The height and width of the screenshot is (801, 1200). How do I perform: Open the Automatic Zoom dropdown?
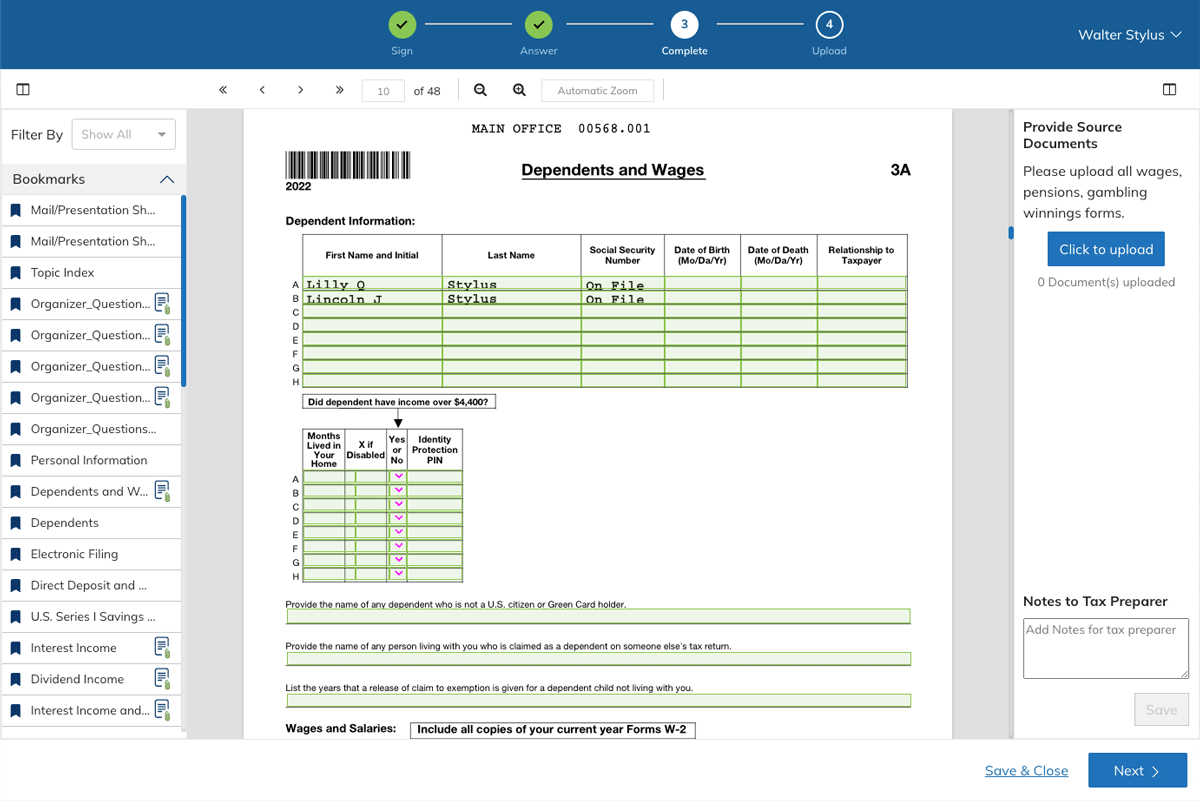pyautogui.click(x=597, y=91)
